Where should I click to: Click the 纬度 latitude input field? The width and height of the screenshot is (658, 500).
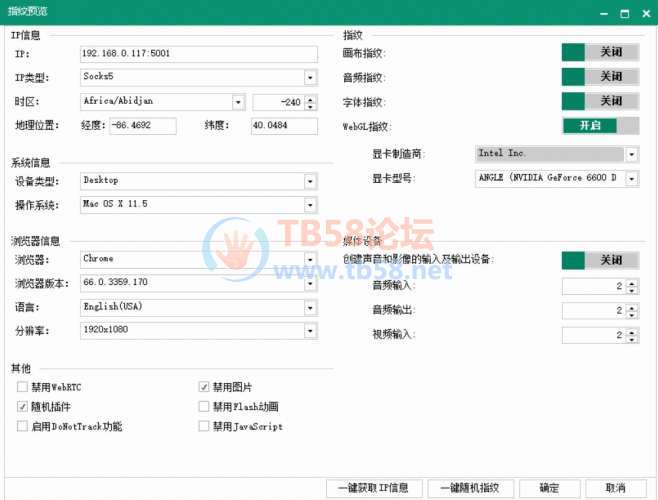click(x=285, y=126)
